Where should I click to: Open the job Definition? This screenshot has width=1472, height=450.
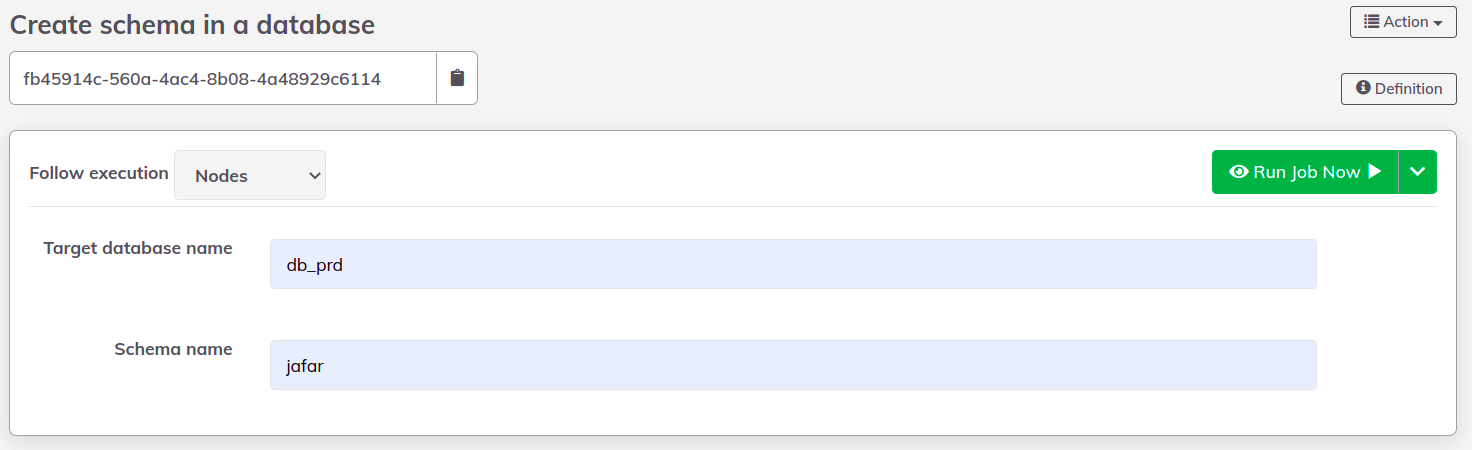[1398, 88]
